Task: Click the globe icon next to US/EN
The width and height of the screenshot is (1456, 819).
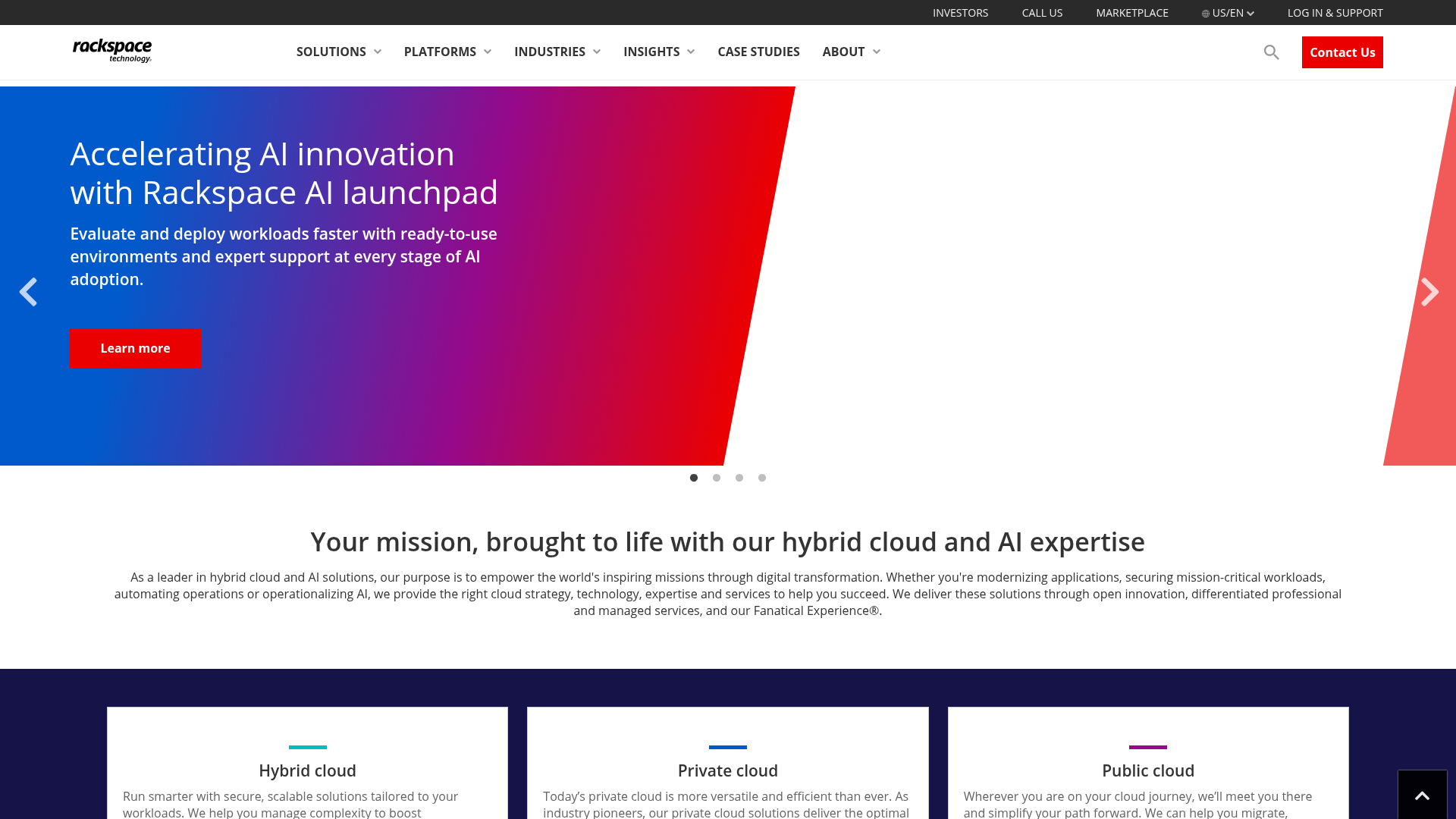Action: 1206,12
